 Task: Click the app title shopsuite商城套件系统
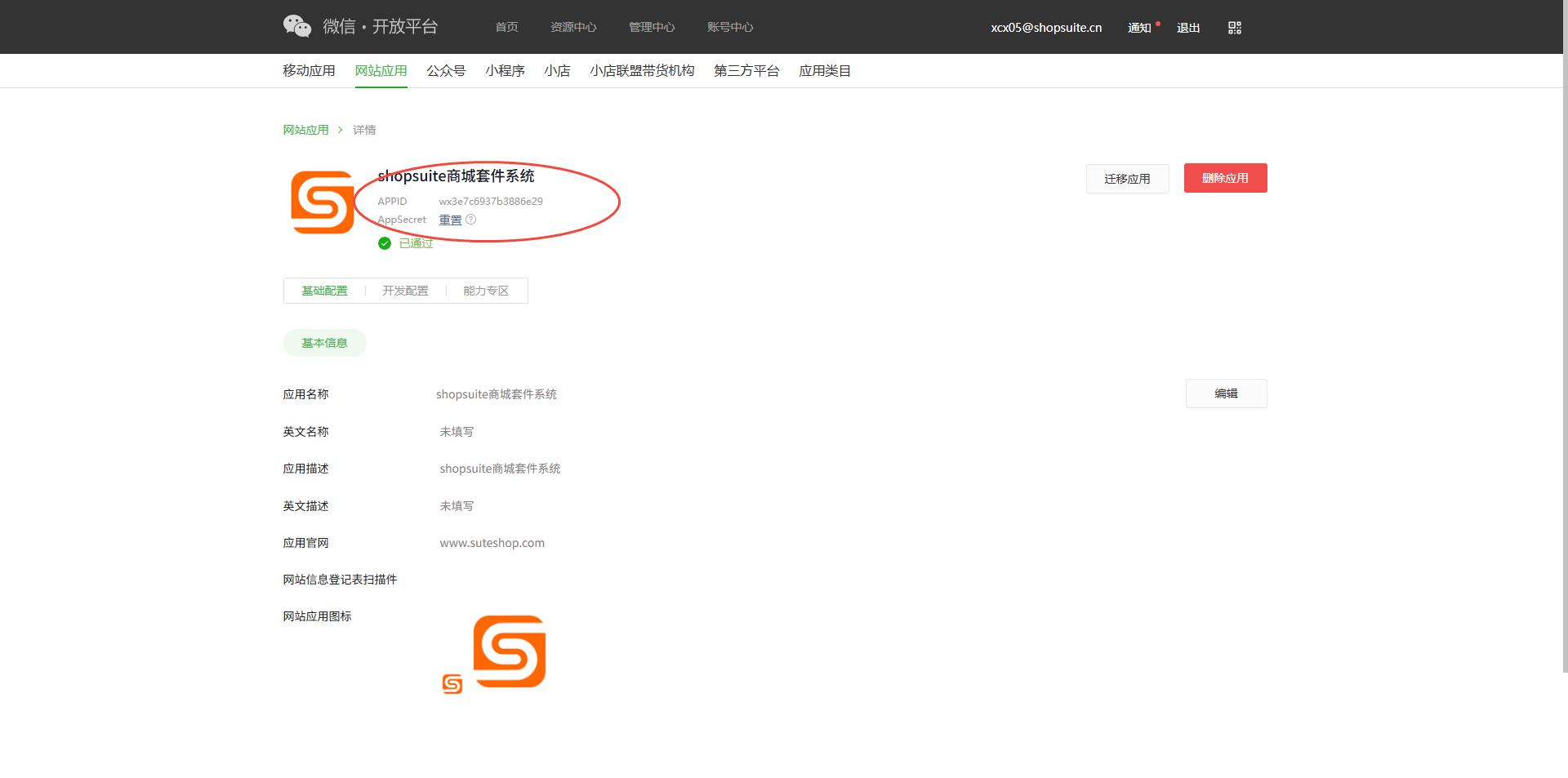(456, 176)
